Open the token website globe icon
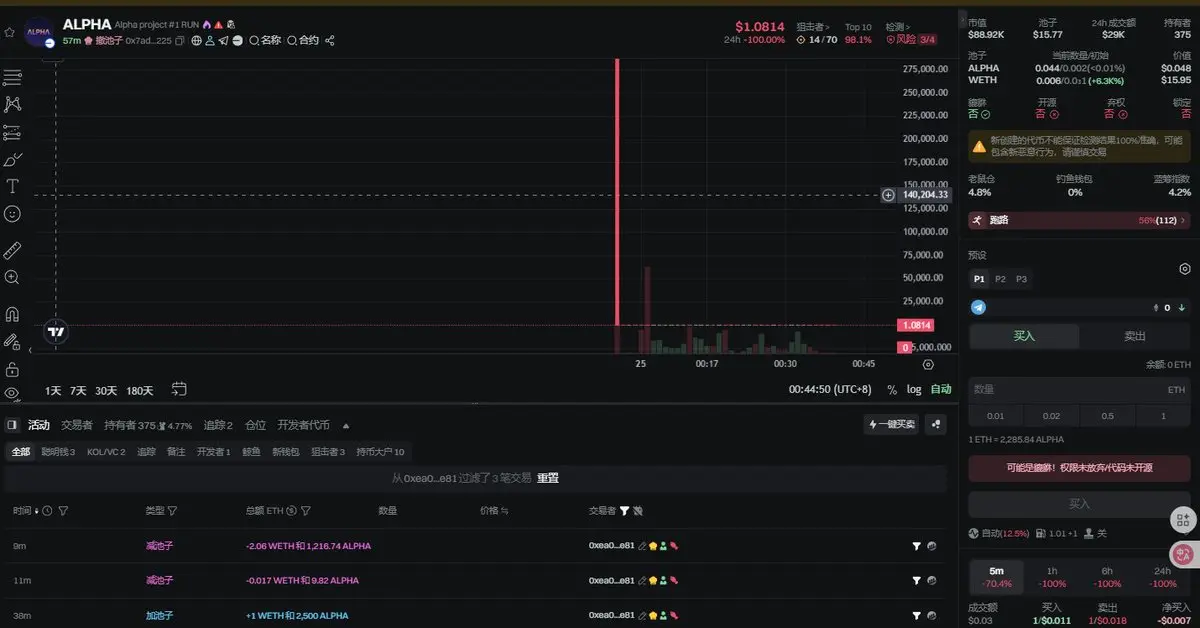Screen dimensions: 1200x628 pyautogui.click(x=197, y=41)
